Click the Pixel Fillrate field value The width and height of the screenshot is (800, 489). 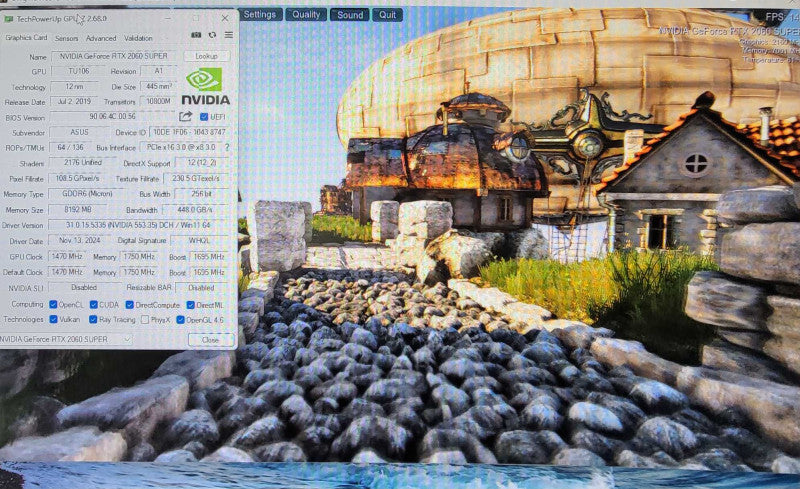point(77,178)
